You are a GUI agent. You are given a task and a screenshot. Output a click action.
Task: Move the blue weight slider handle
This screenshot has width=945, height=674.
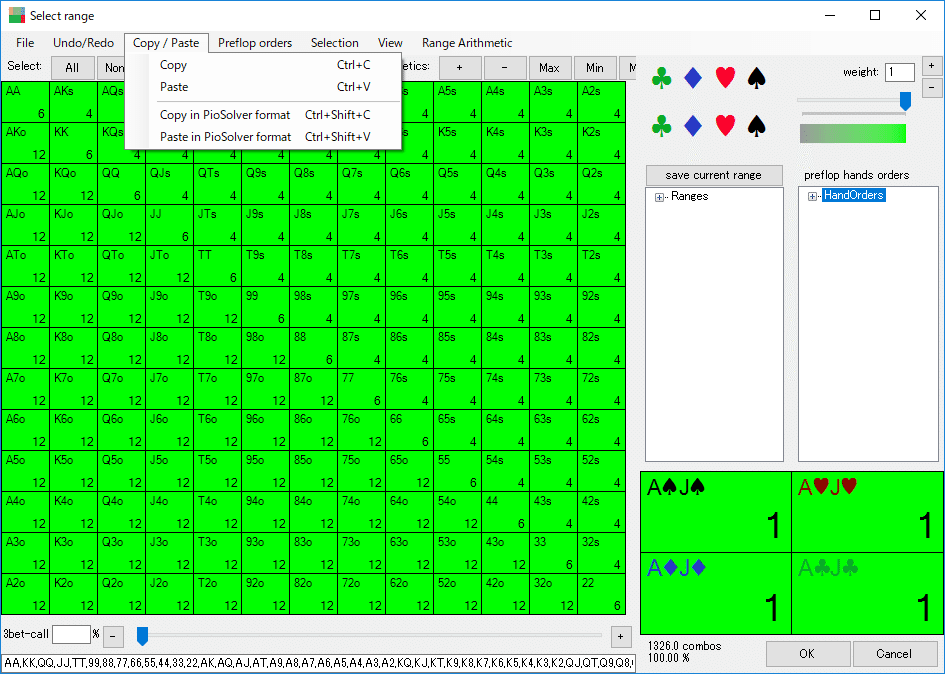point(905,101)
